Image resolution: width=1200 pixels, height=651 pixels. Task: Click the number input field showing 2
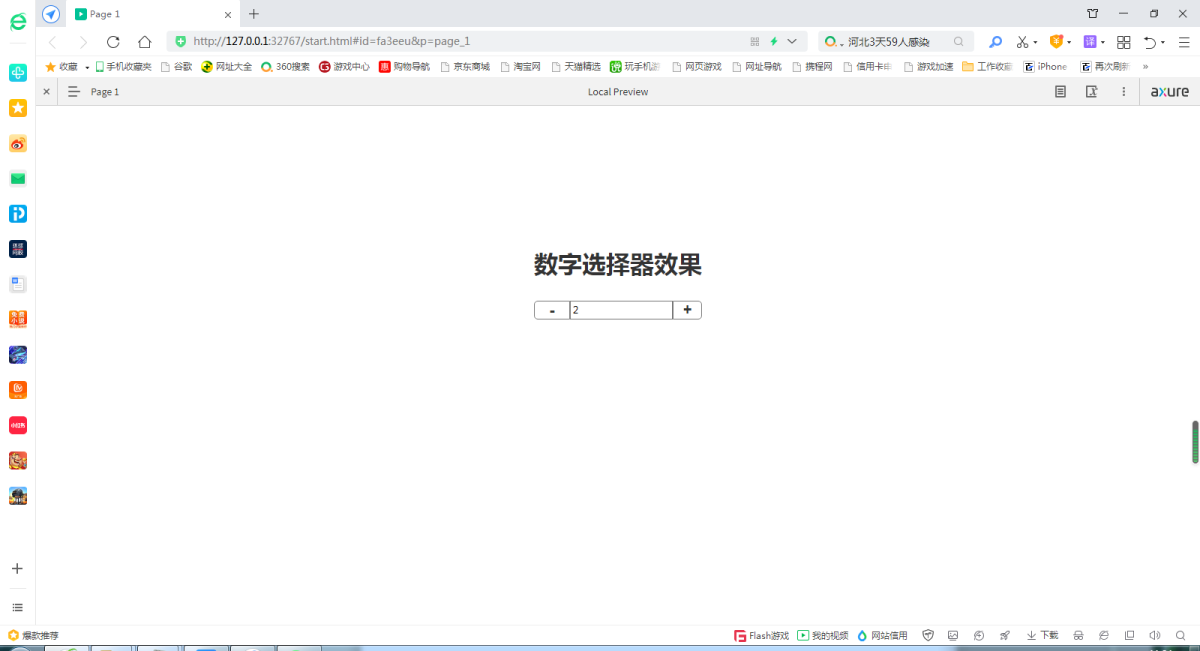pyautogui.click(x=621, y=310)
